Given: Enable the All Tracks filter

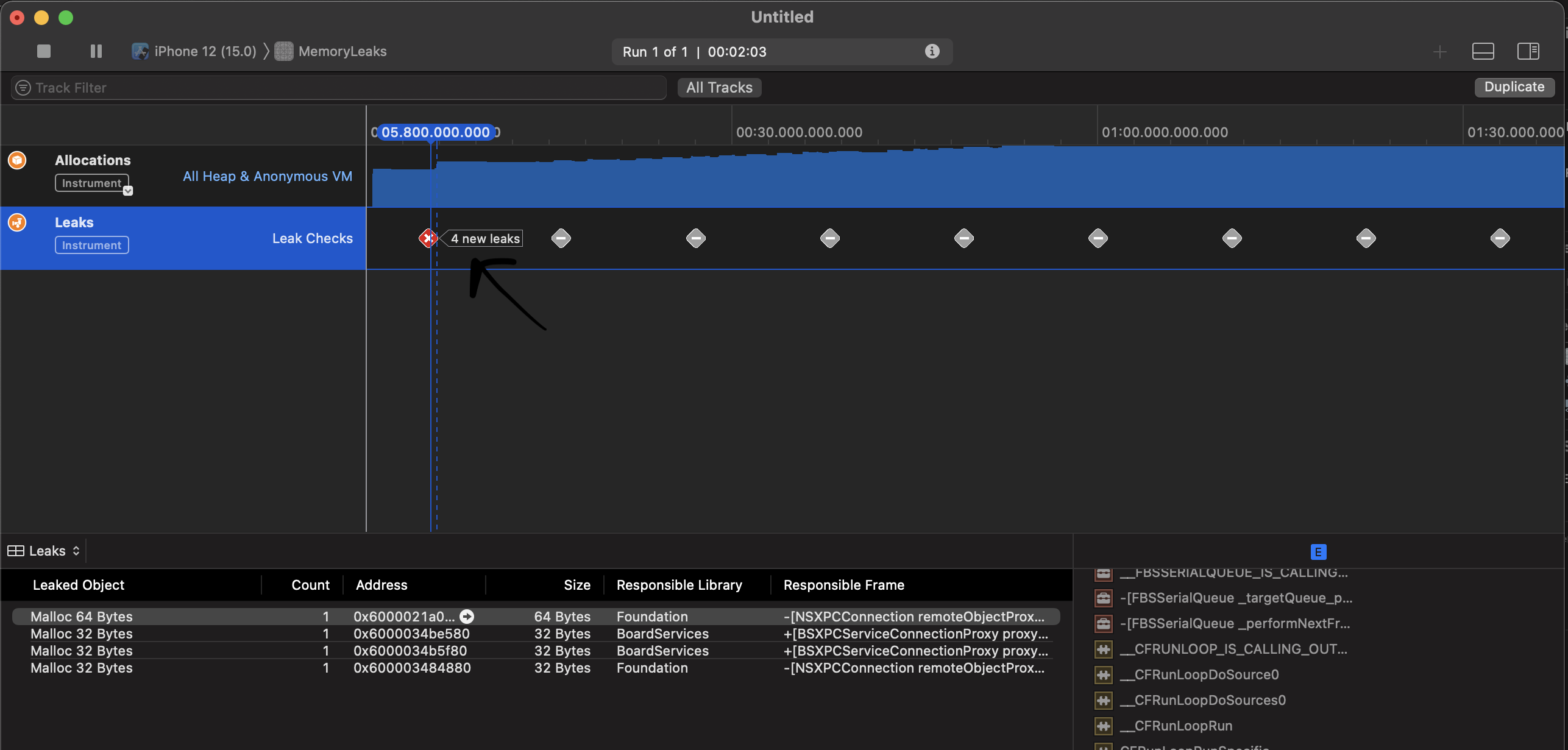Looking at the screenshot, I should point(719,87).
